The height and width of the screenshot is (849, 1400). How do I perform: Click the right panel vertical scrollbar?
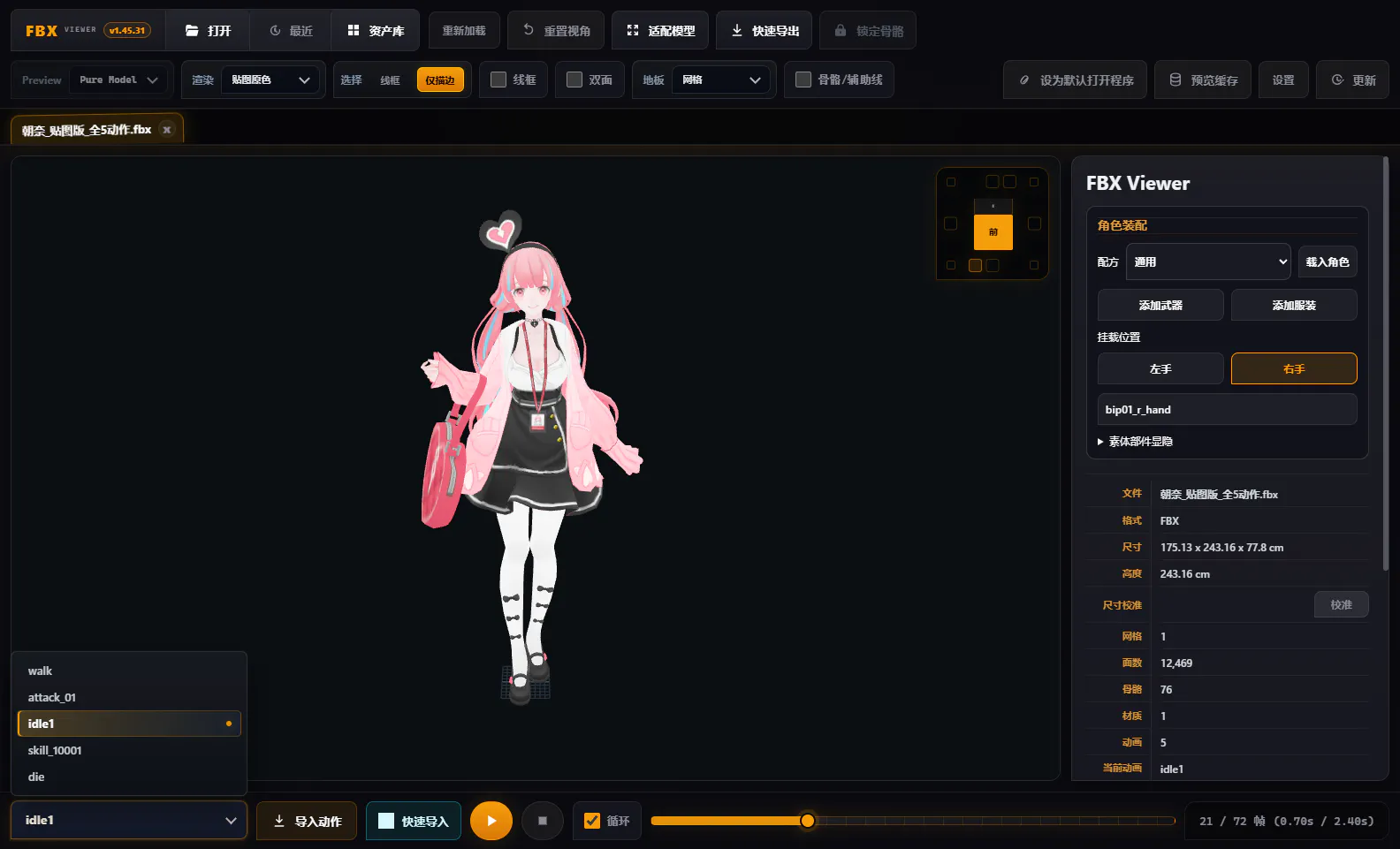point(1386,363)
